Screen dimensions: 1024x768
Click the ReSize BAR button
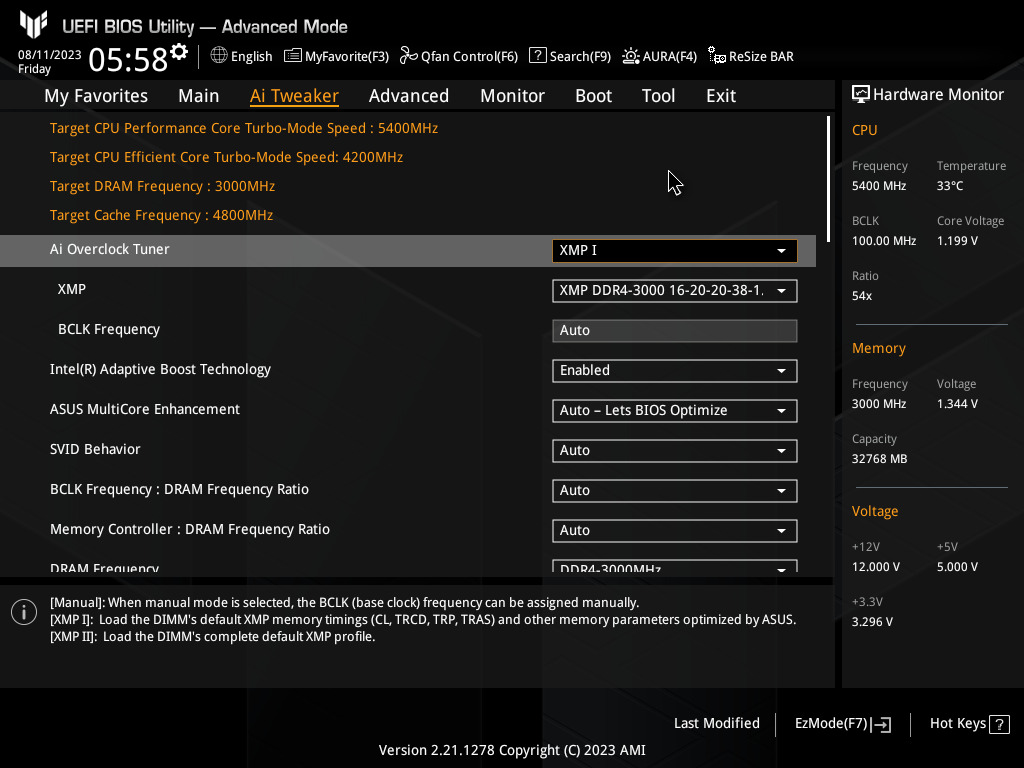click(x=751, y=56)
